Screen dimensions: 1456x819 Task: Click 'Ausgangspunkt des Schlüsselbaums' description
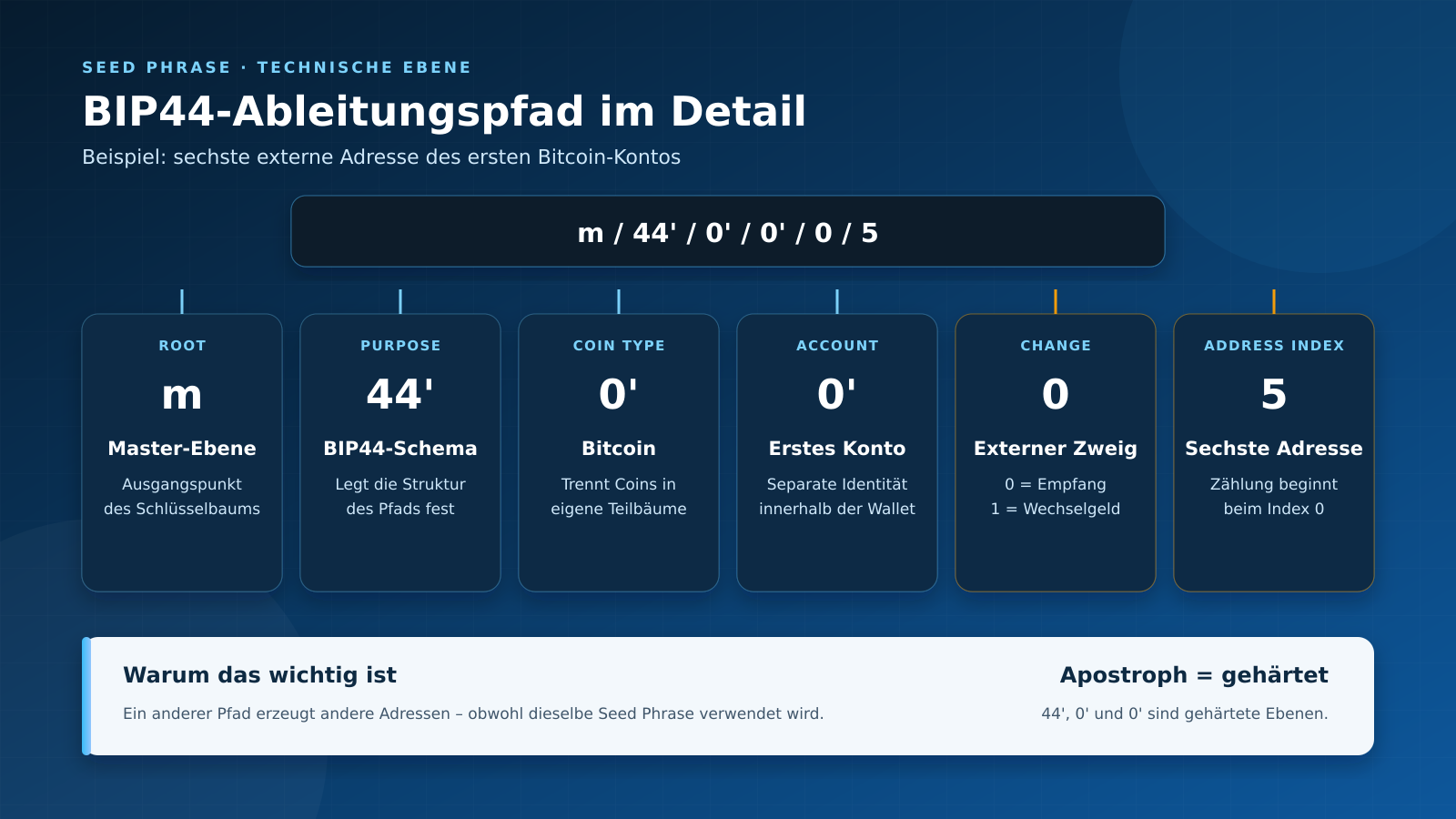click(x=182, y=497)
